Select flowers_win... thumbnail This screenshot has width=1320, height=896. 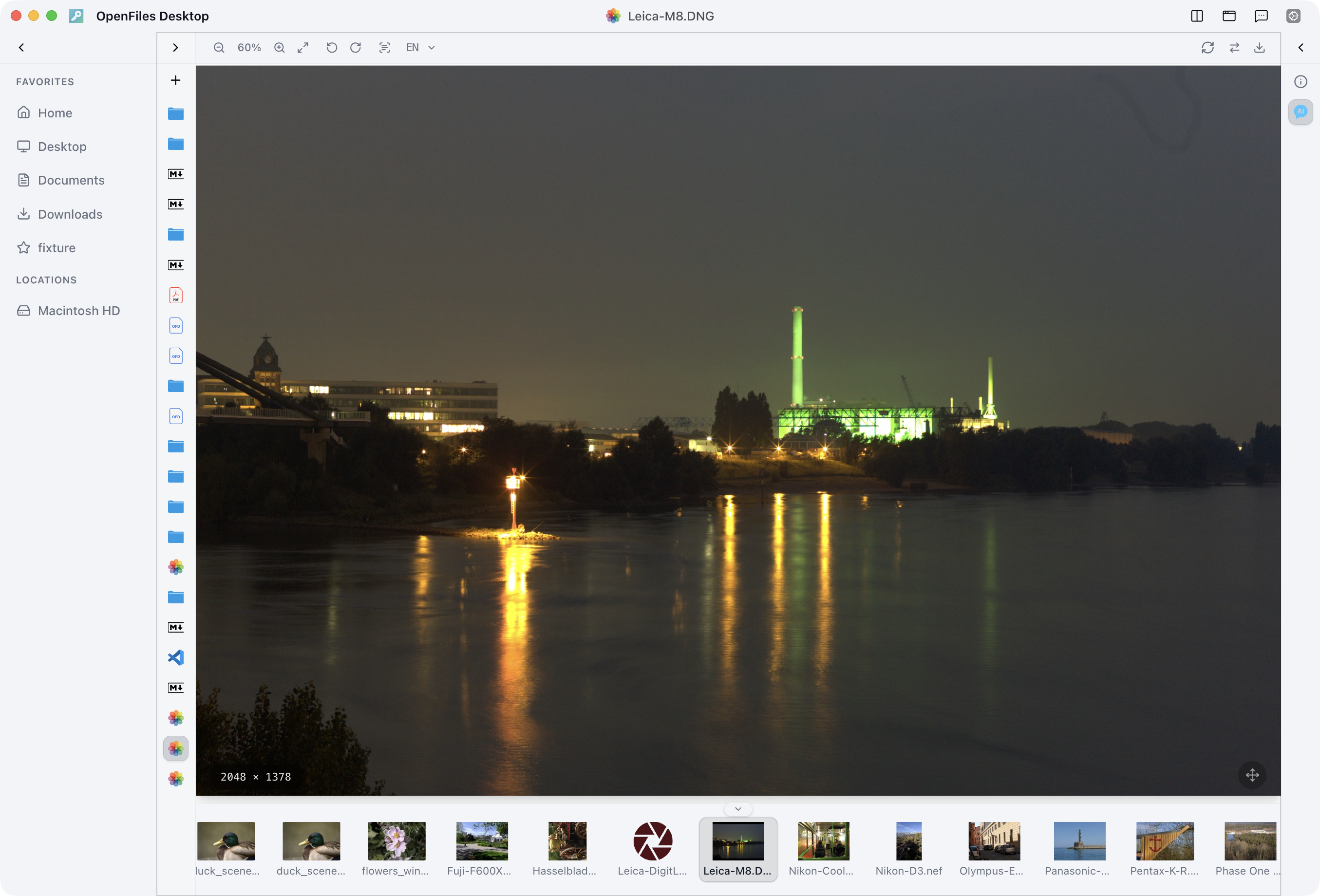tap(396, 849)
